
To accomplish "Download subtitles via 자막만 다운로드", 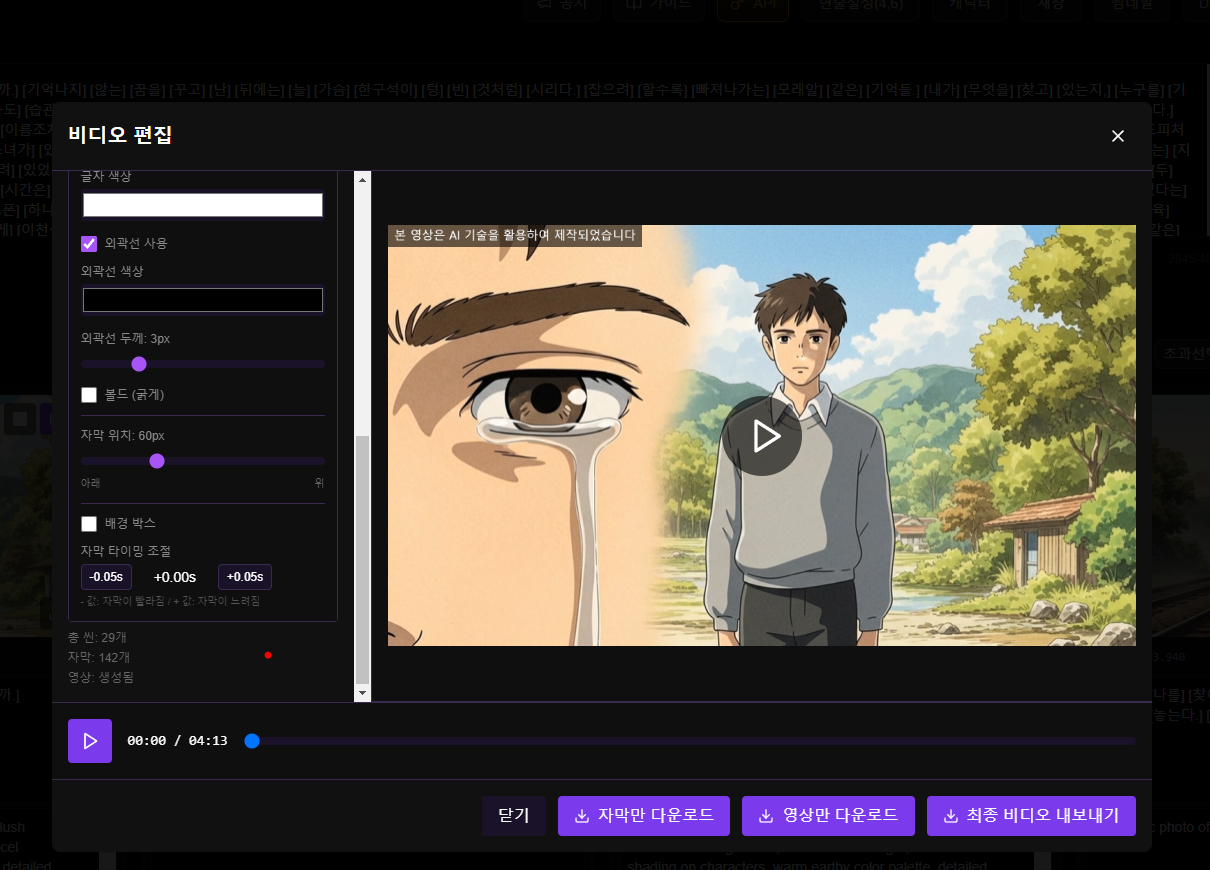I will [644, 816].
